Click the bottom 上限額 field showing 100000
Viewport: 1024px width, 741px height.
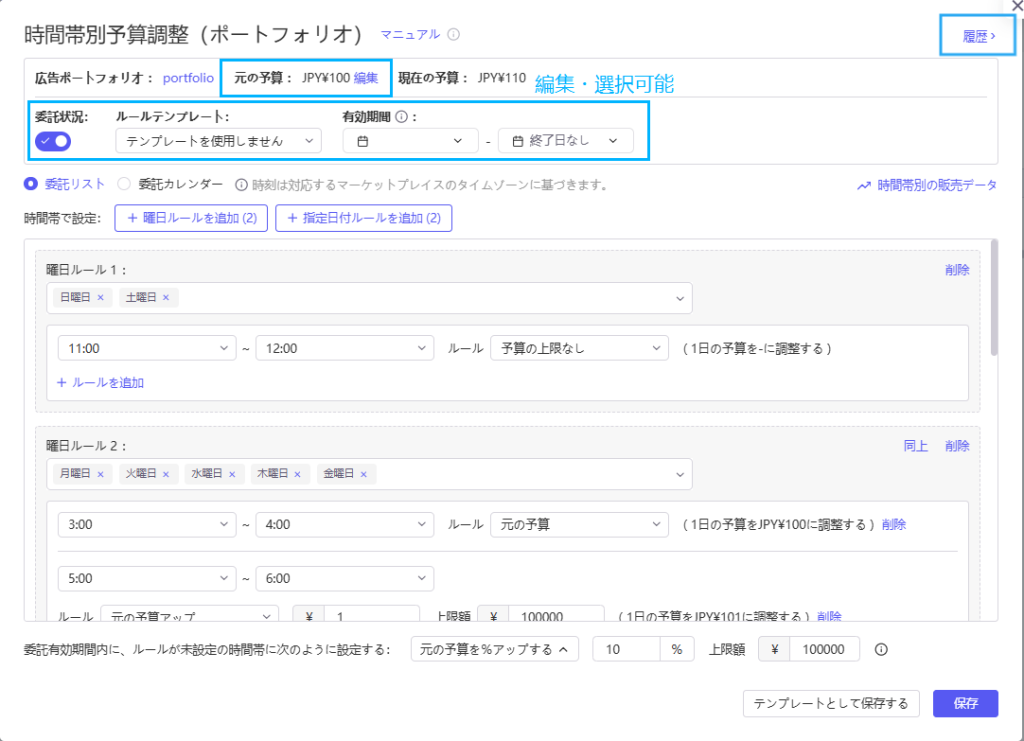click(x=824, y=649)
